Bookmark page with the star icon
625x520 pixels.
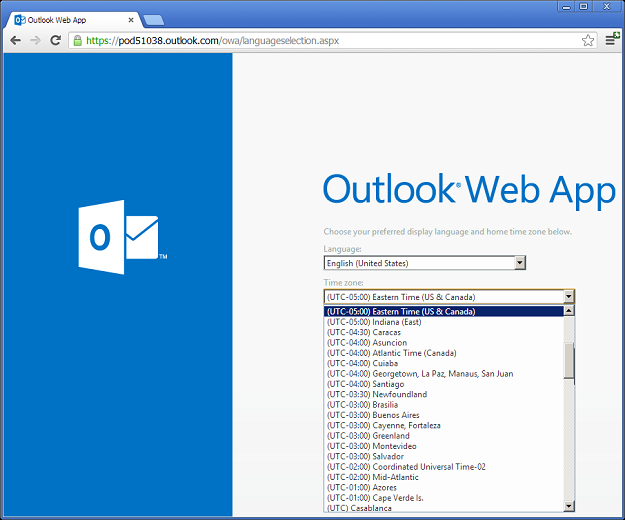coord(588,40)
